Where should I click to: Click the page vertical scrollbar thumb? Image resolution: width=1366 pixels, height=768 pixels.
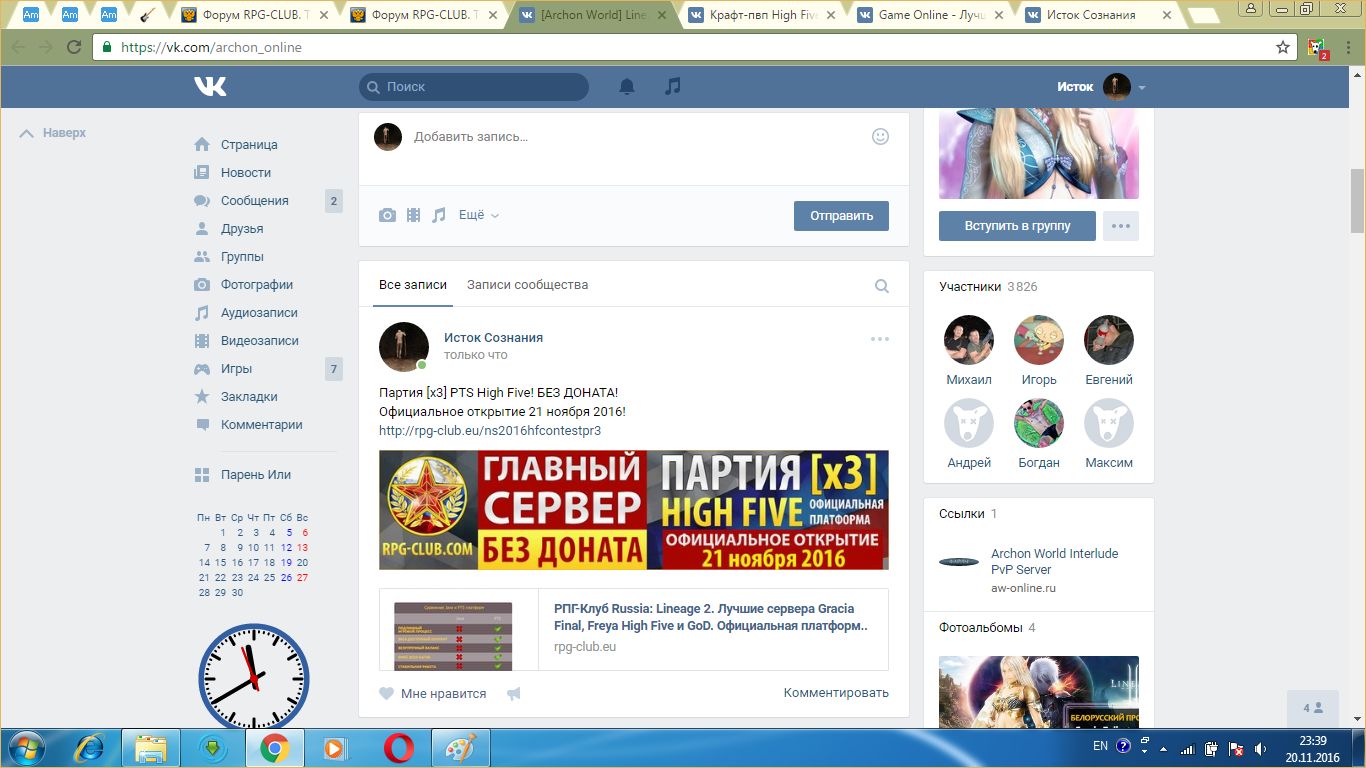[x=1357, y=200]
